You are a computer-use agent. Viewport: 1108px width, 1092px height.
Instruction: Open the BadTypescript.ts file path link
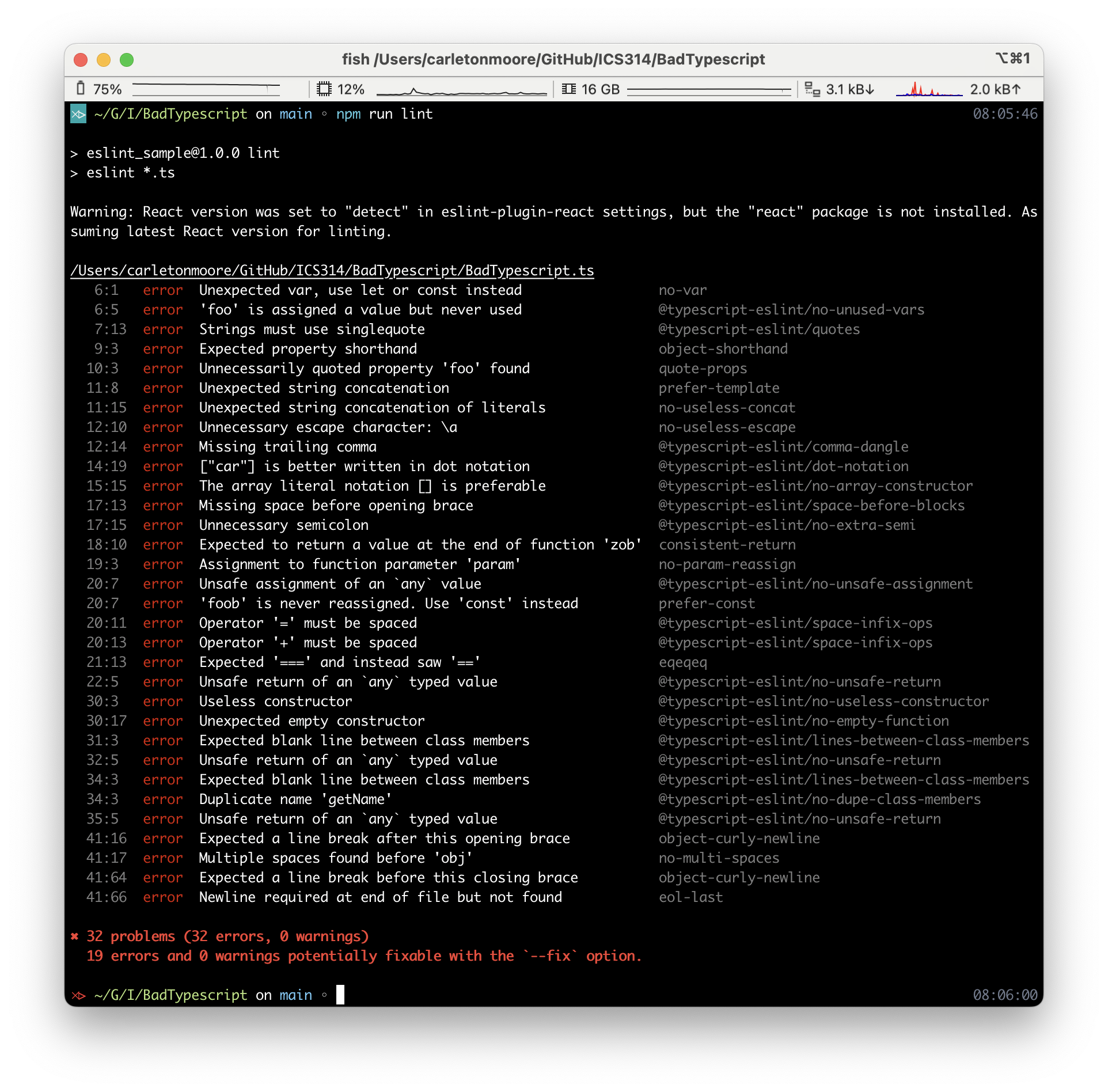click(x=332, y=271)
